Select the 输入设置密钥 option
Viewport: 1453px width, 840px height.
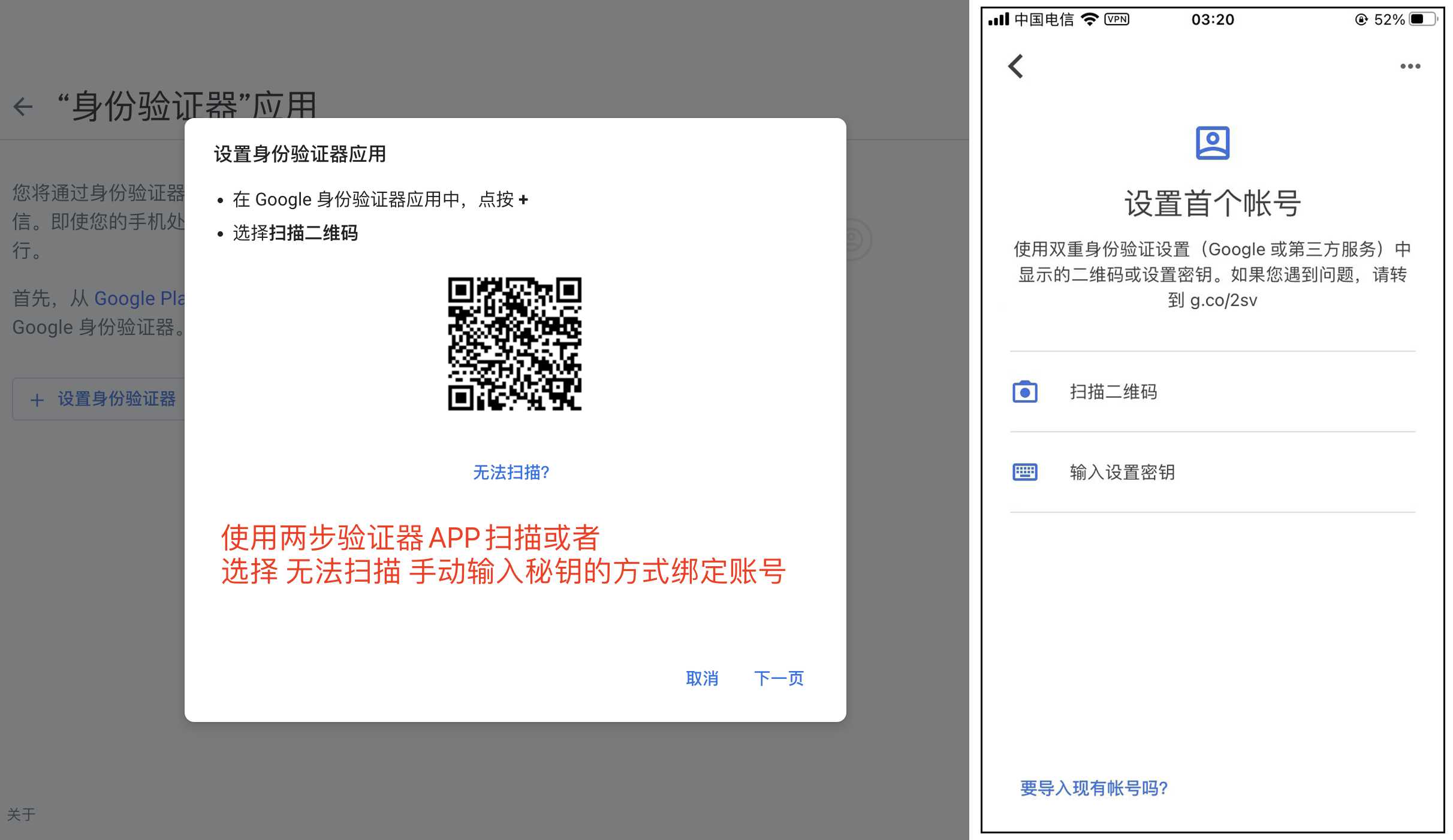coord(1122,472)
